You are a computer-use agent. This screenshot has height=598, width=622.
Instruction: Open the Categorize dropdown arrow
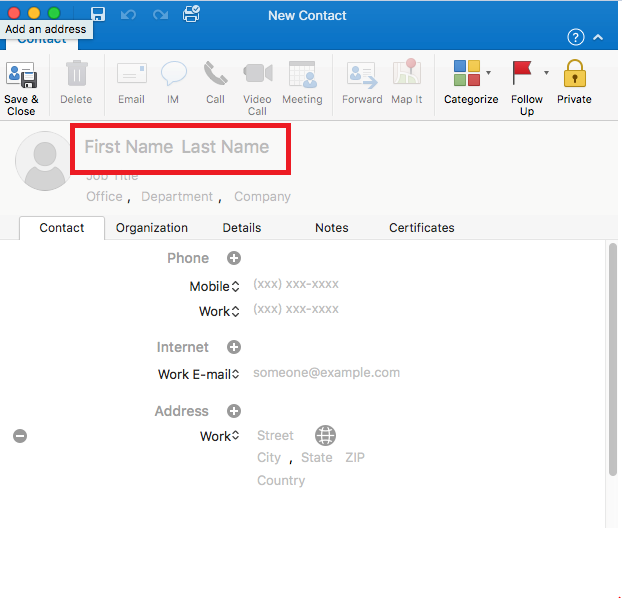[489, 73]
